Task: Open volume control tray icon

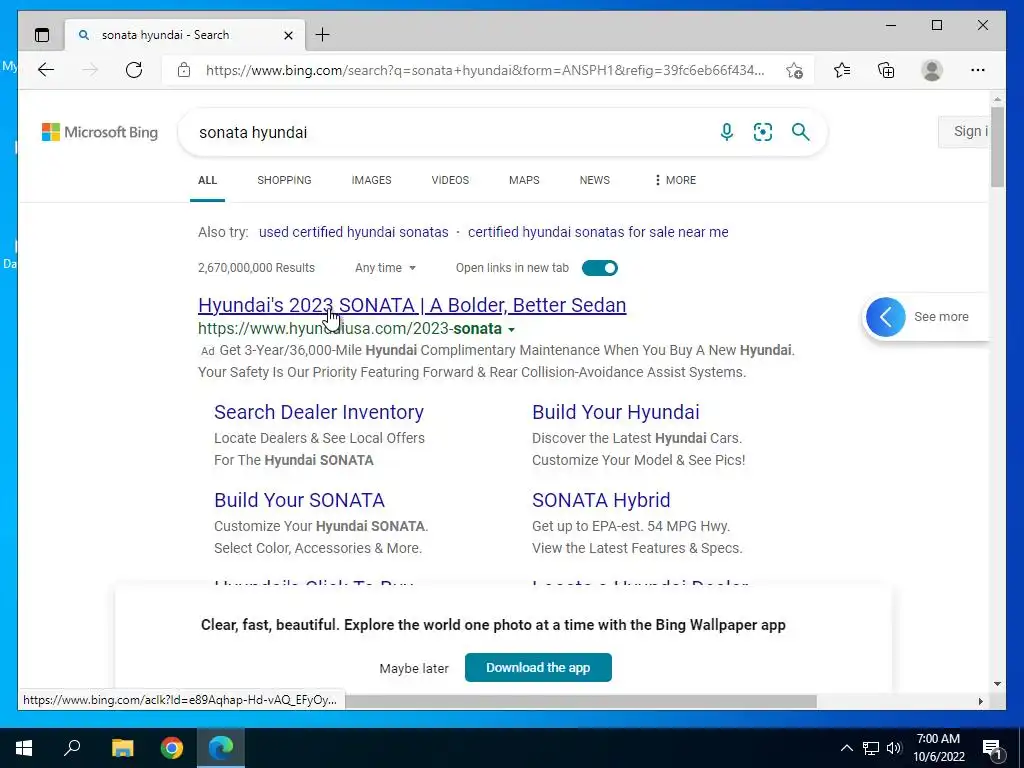Action: coord(894,748)
